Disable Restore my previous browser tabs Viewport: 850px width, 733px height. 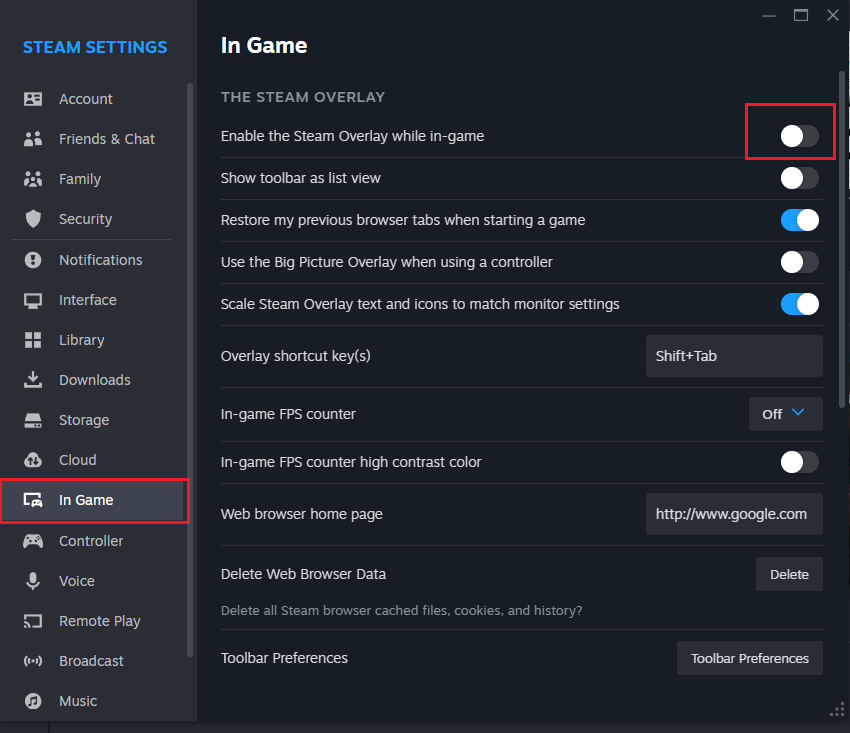(x=799, y=220)
